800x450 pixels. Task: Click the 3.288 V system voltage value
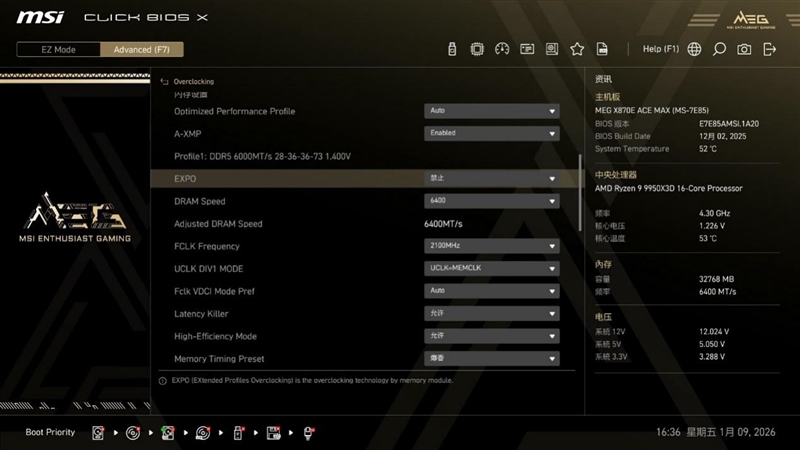pyautogui.click(x=712, y=357)
